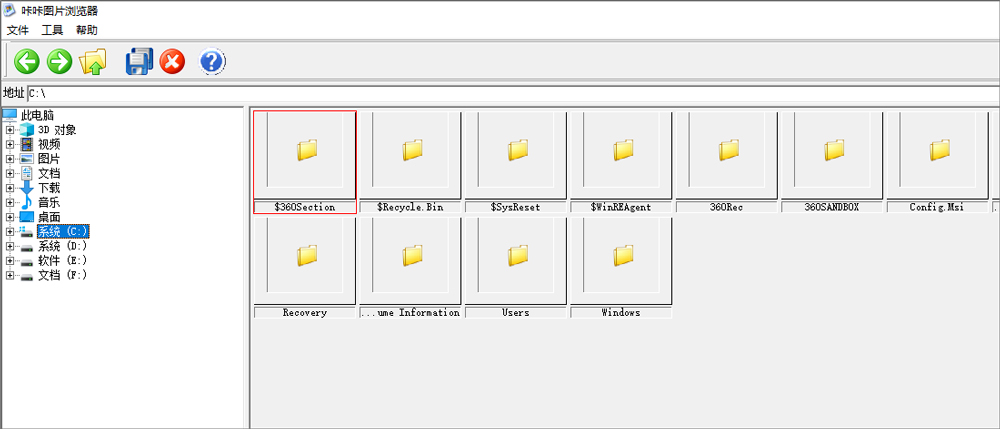This screenshot has height=429, width=1000.
Task: Click the 360SANDBOX name label
Action: tap(832, 207)
